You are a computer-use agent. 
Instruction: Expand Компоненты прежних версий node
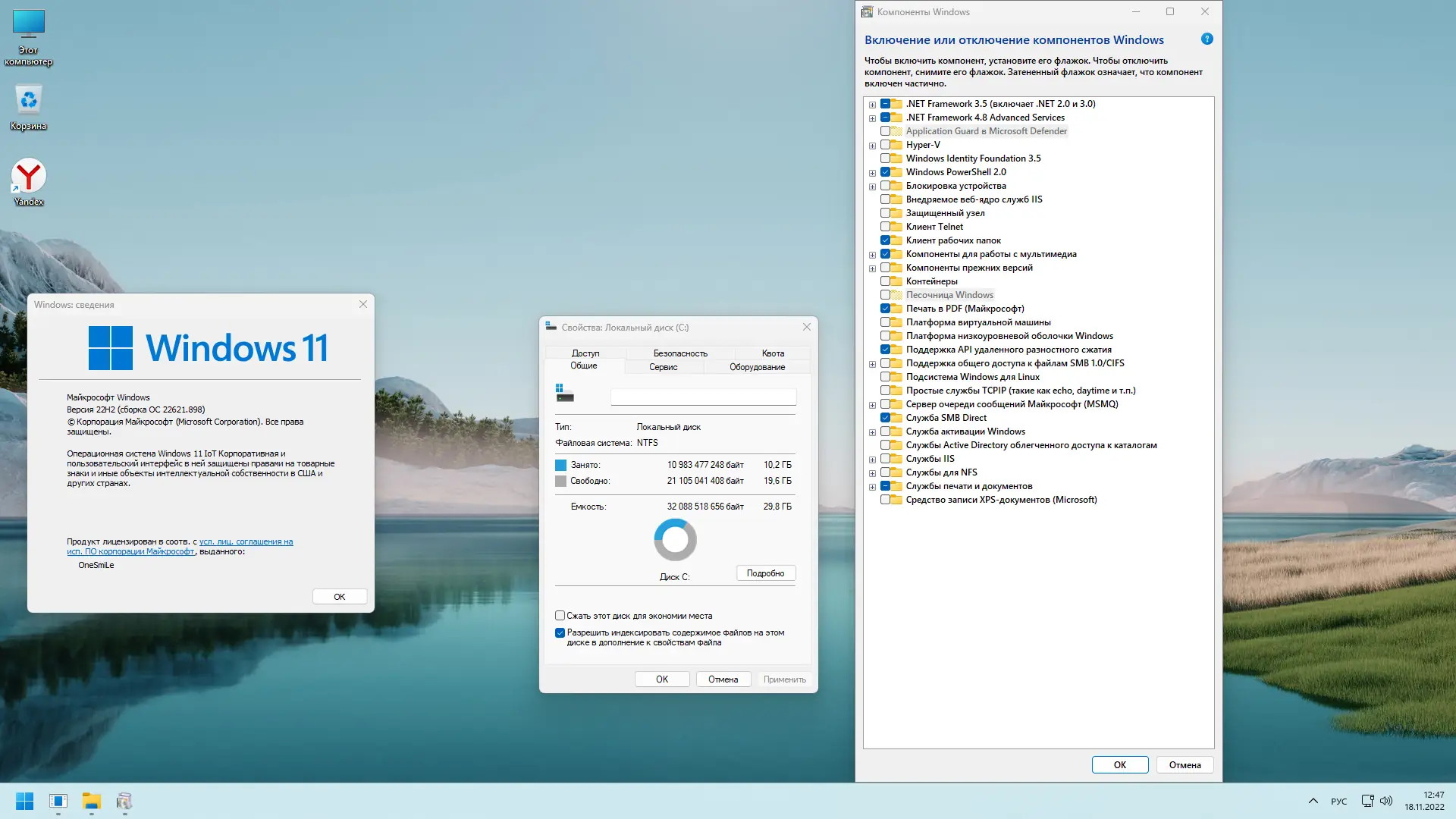872,268
